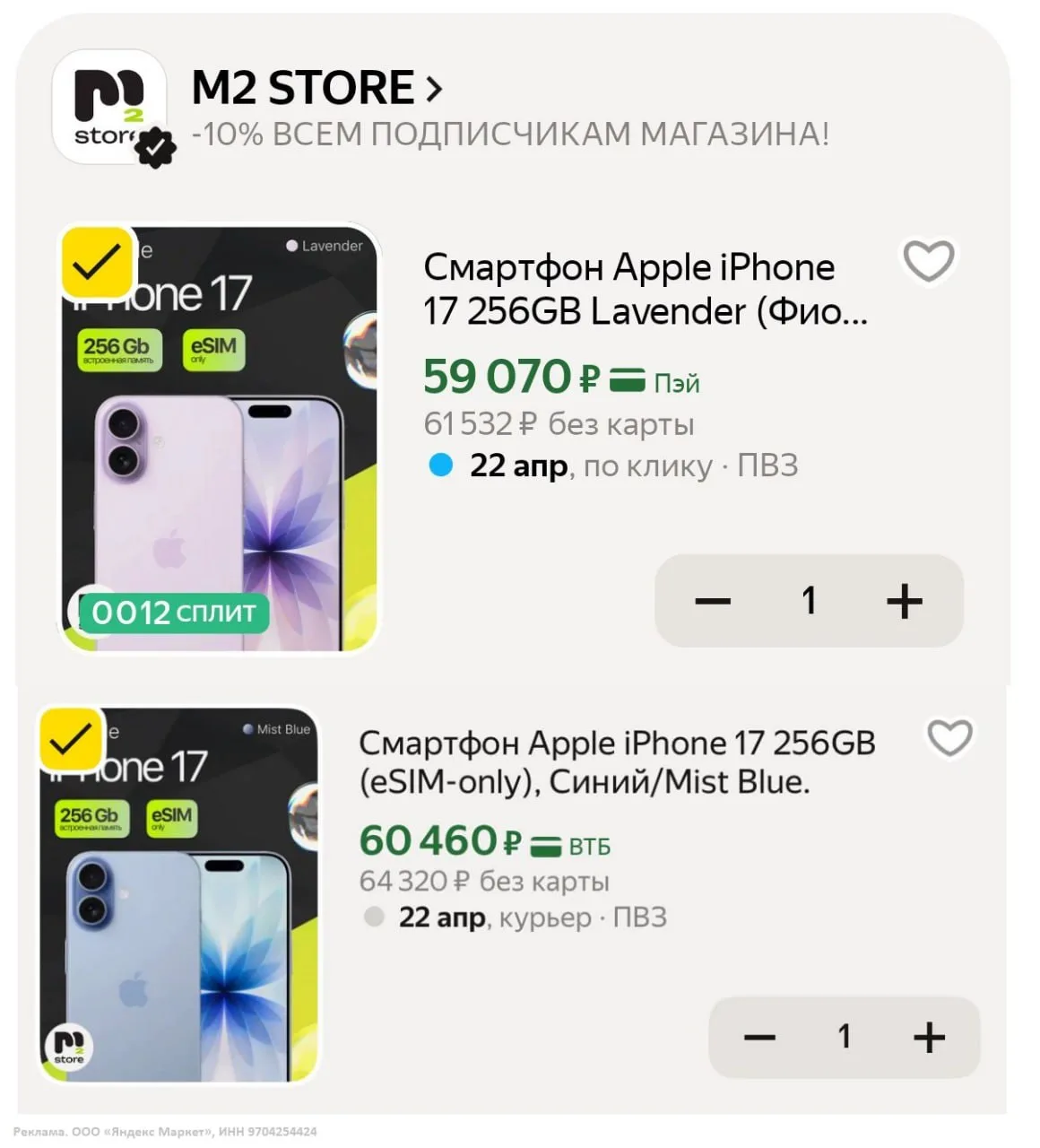Open Mist Blue iPhone 17 eSIM-only title
This screenshot has width=1040, height=1148.
(617, 762)
